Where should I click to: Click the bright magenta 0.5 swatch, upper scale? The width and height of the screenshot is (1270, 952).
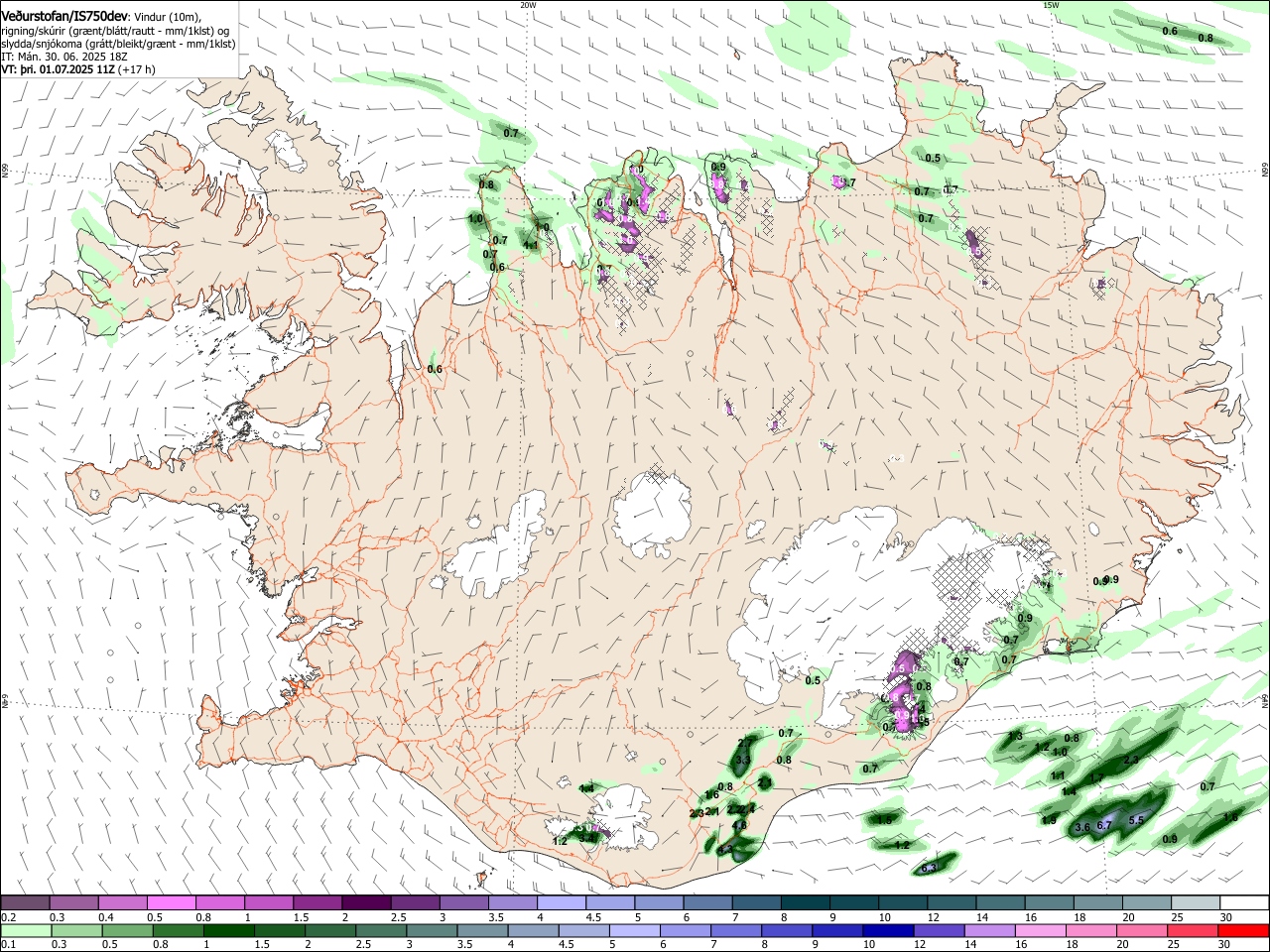point(171,902)
